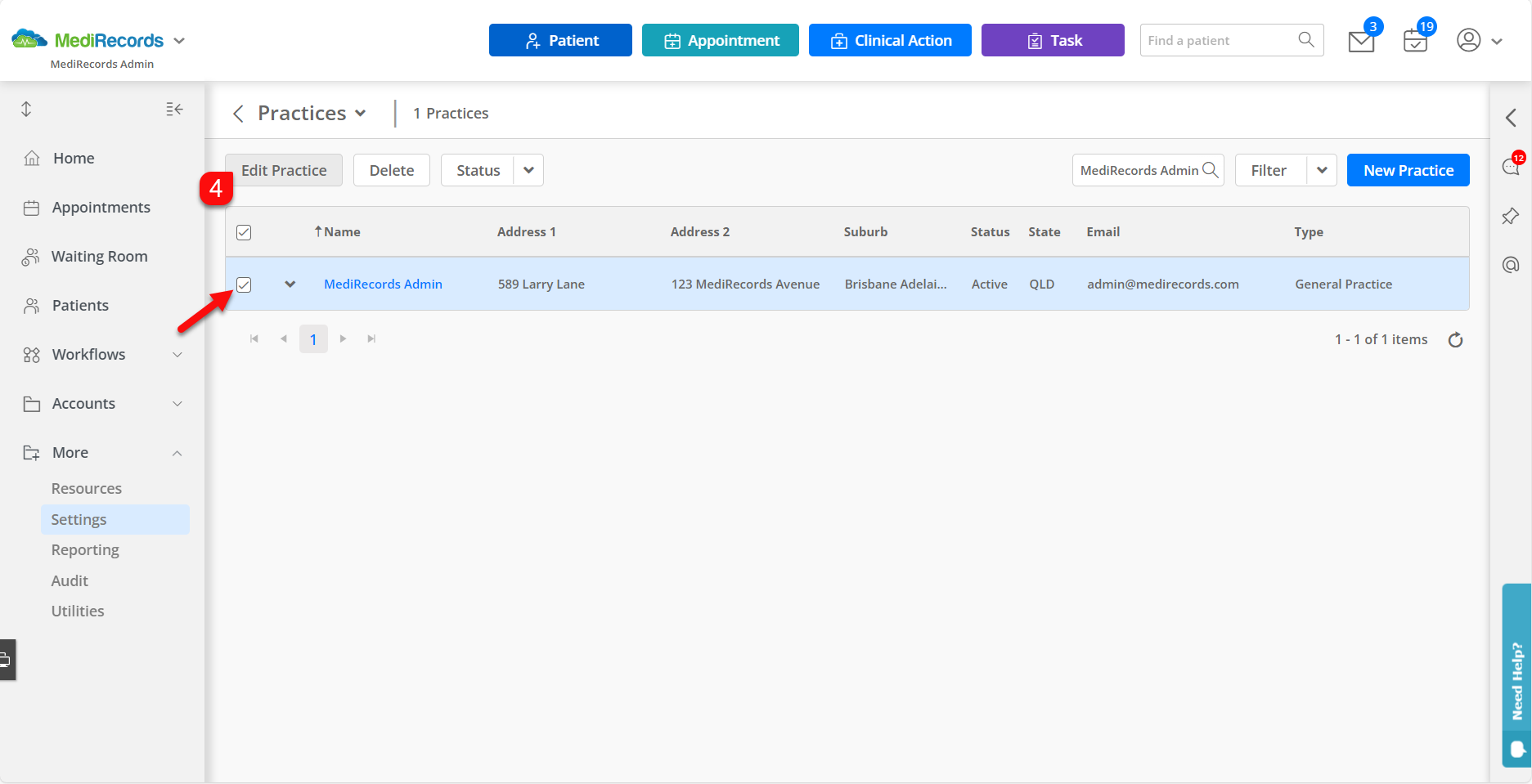Click the Clinical Action button
Screen dimensions: 1532x784
click(x=890, y=40)
